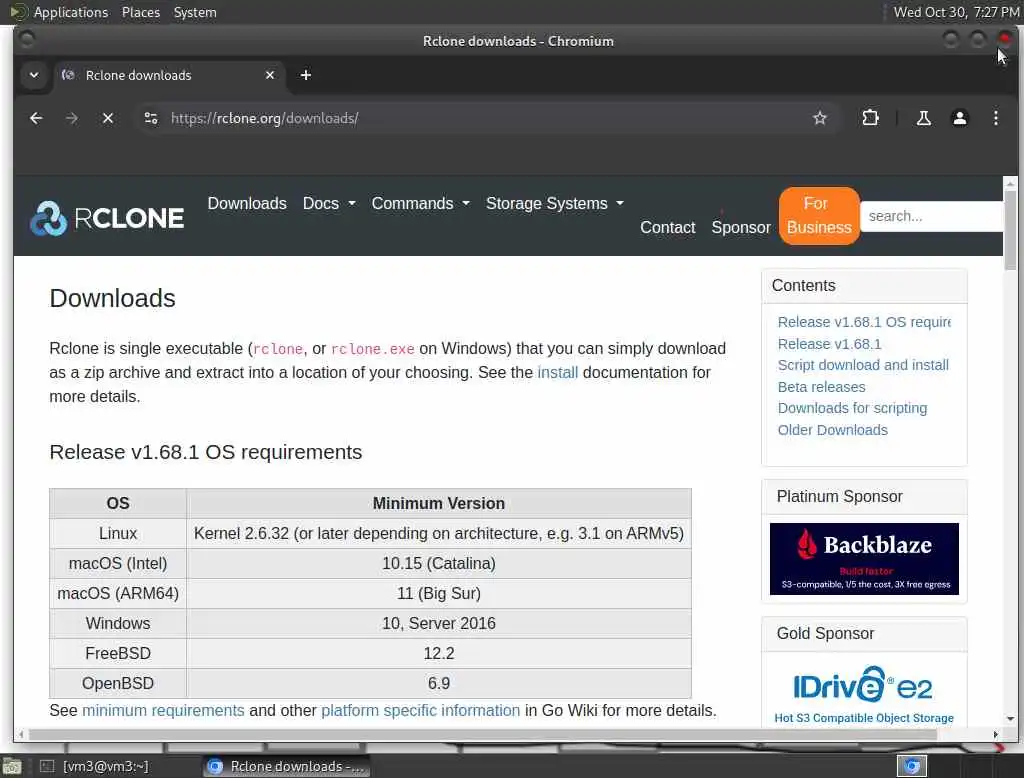Open the Extensions puzzle icon
This screenshot has width=1024, height=778.
[x=870, y=118]
